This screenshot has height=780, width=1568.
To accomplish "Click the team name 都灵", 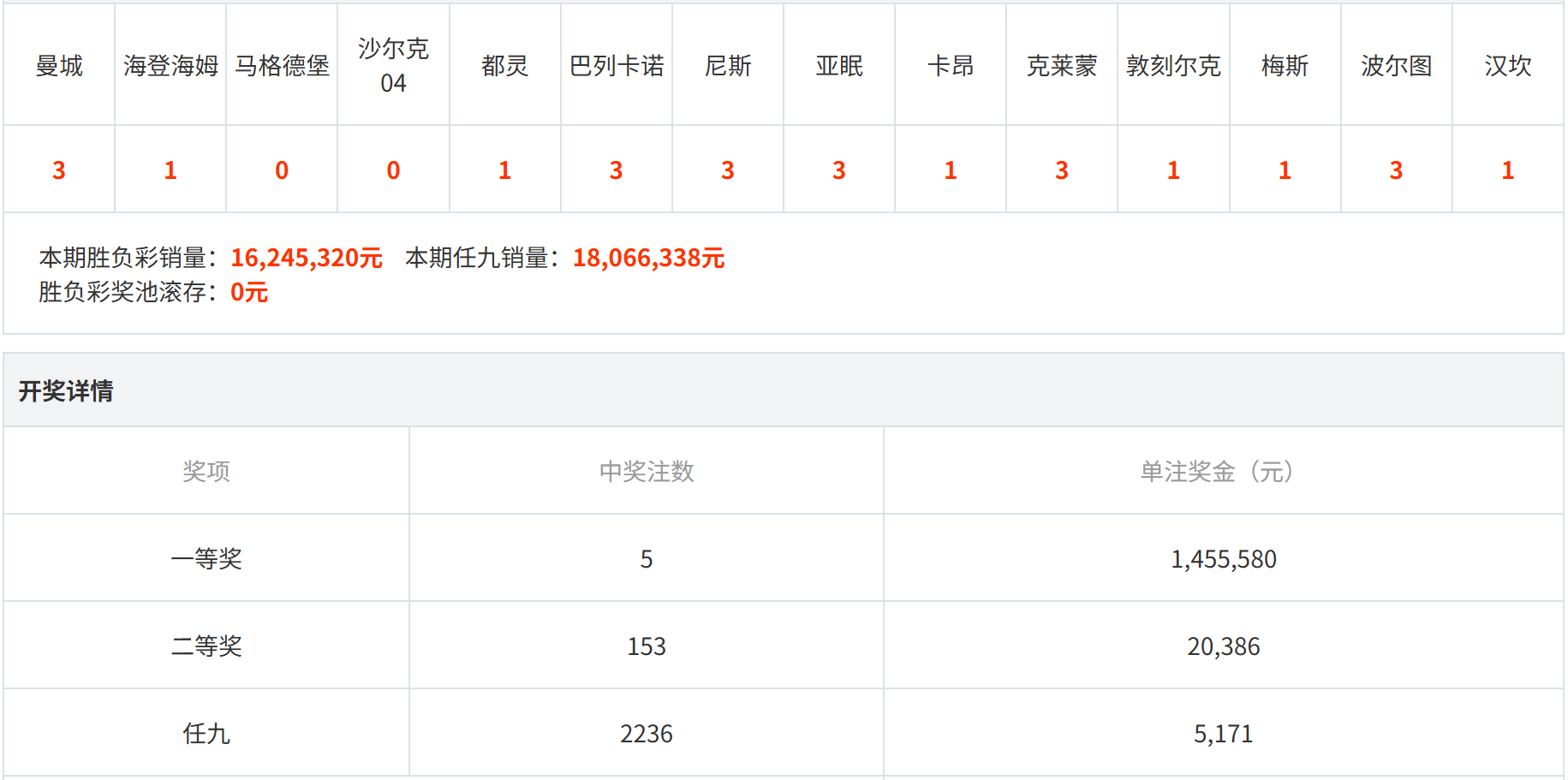I will pyautogui.click(x=504, y=66).
